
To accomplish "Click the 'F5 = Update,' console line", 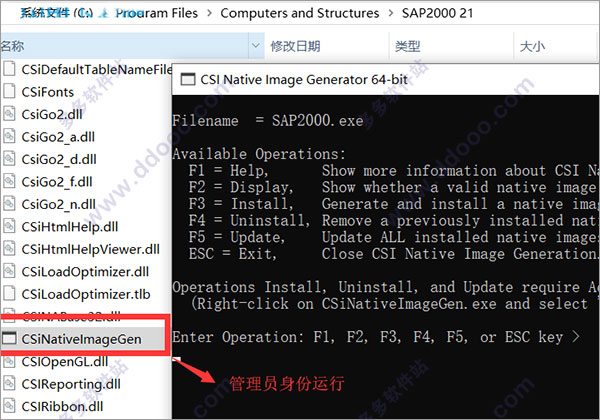I will (x=393, y=237).
